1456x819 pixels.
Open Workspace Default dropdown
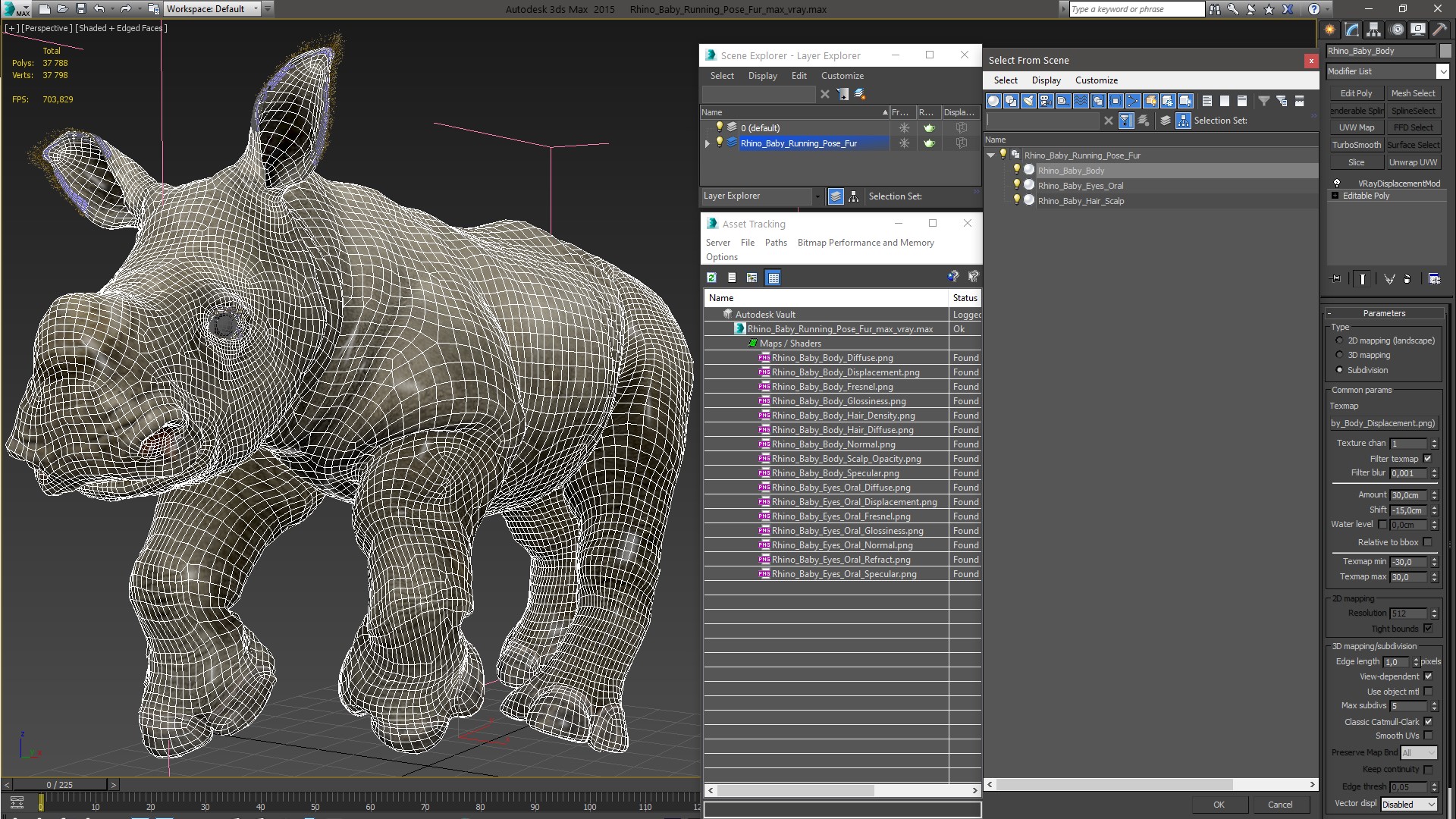tap(212, 9)
